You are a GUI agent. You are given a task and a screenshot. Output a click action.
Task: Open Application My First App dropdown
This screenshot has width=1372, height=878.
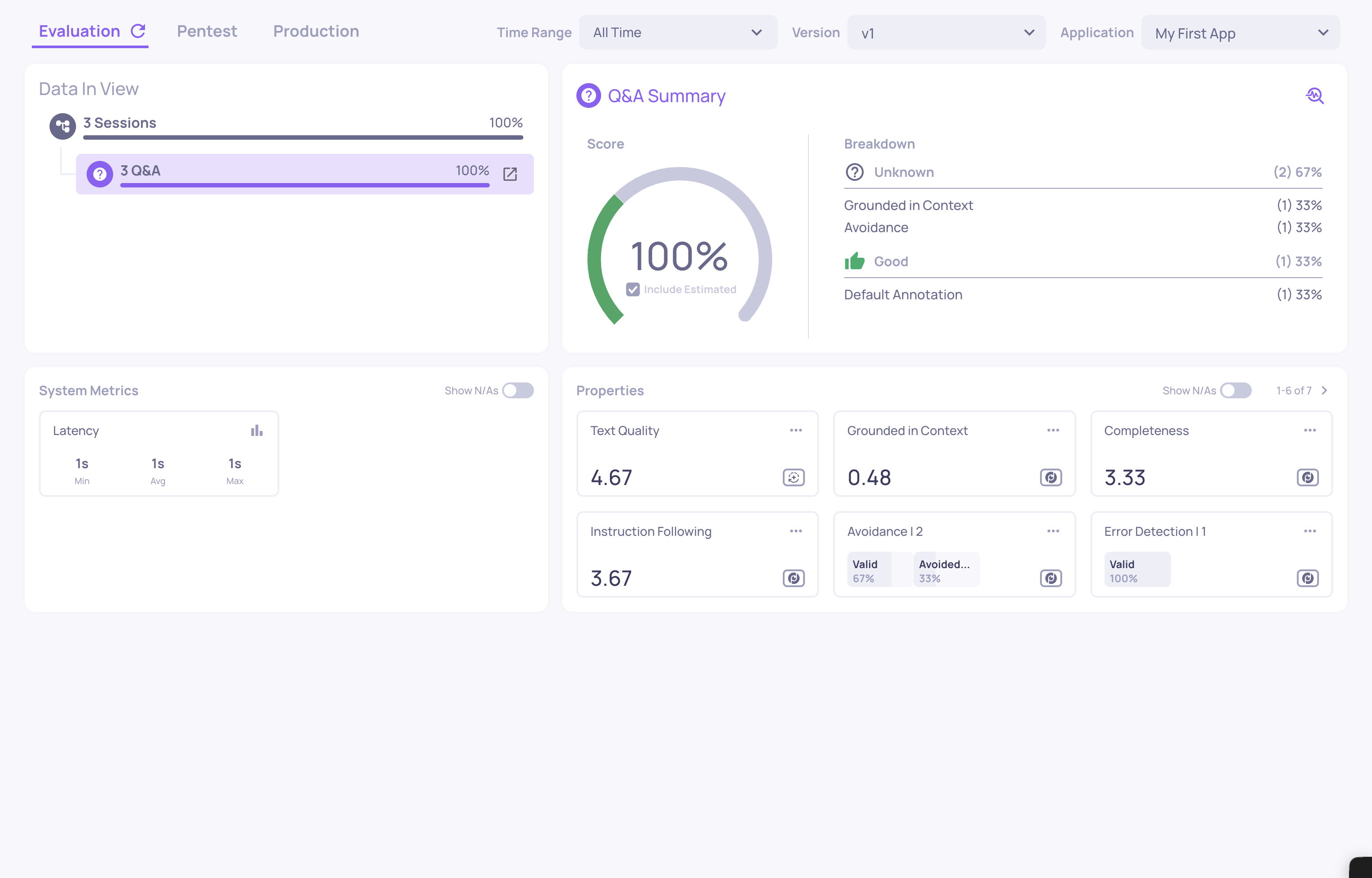pyautogui.click(x=1240, y=33)
